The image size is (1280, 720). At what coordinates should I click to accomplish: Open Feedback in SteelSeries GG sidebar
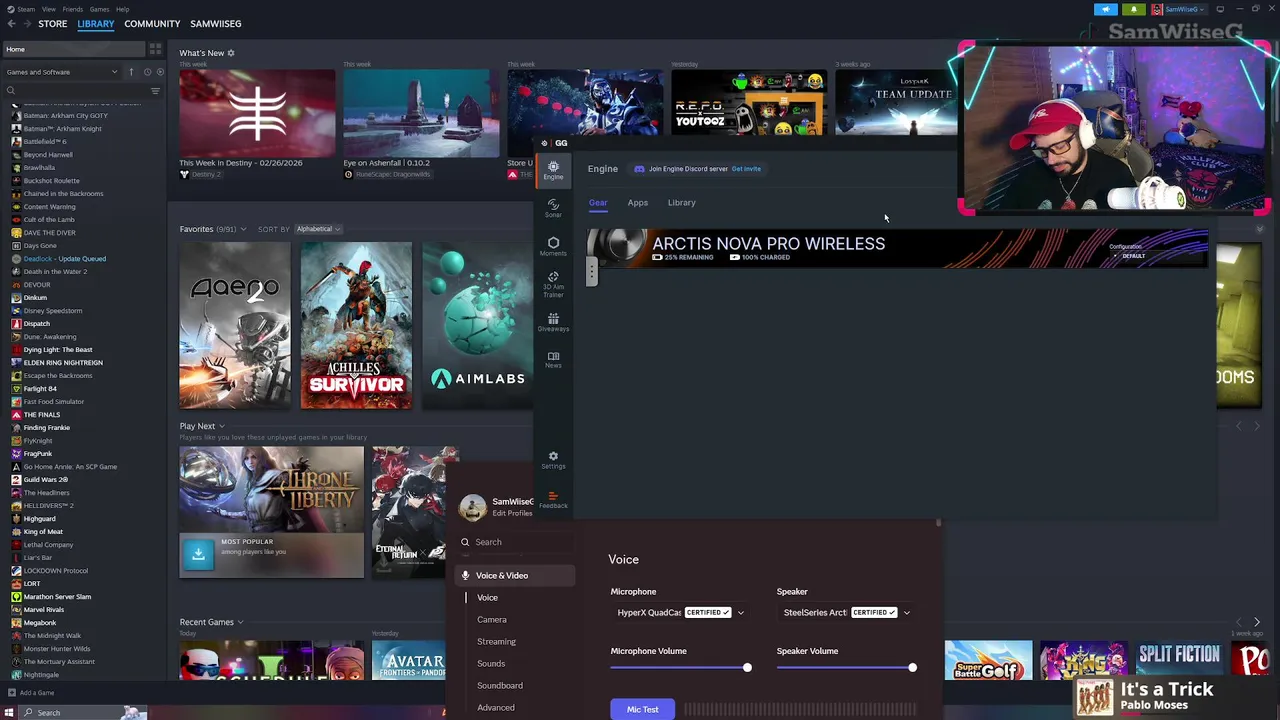pyautogui.click(x=553, y=499)
